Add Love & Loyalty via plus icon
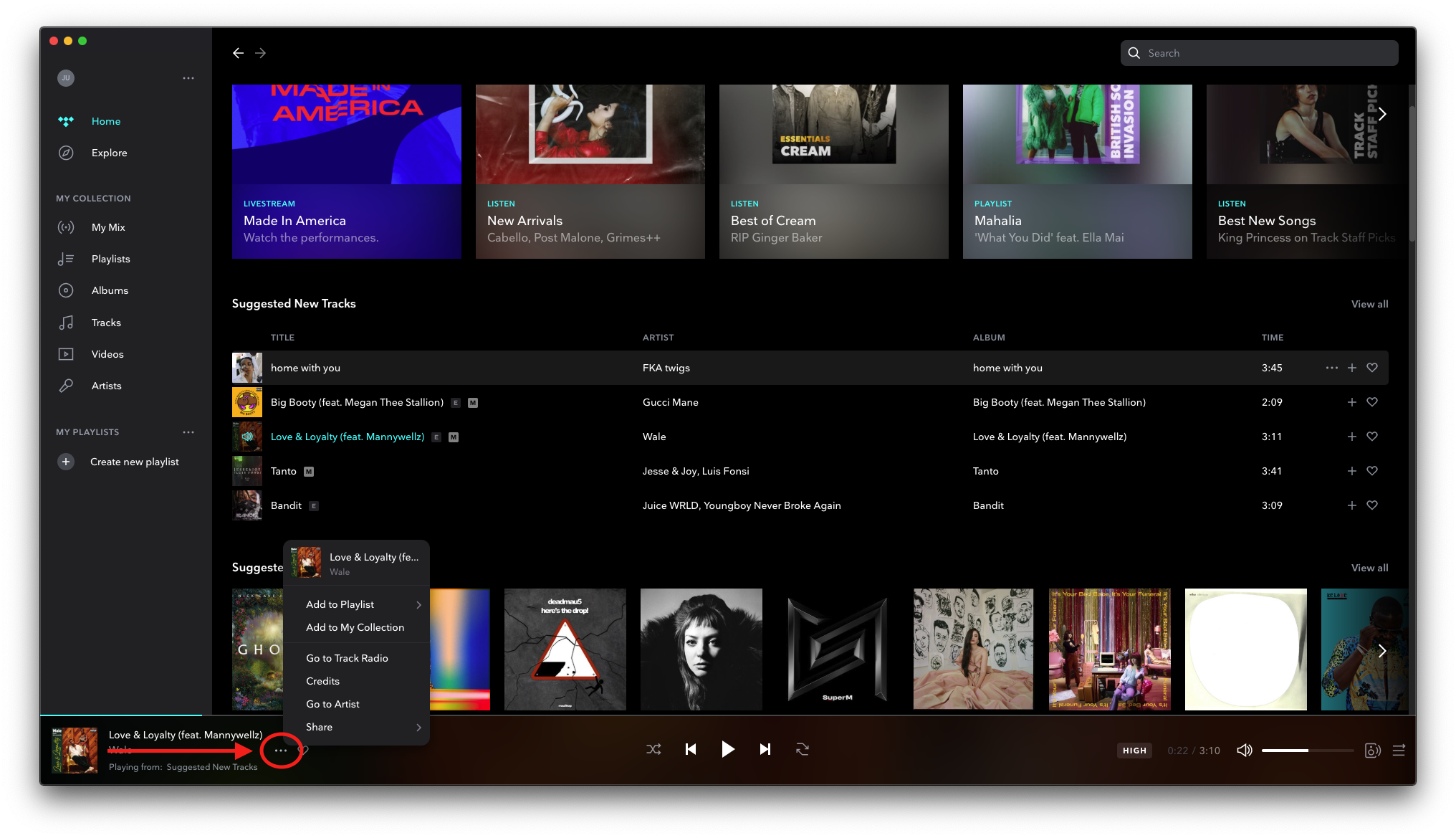The height and width of the screenshot is (838, 1456). tap(1352, 437)
